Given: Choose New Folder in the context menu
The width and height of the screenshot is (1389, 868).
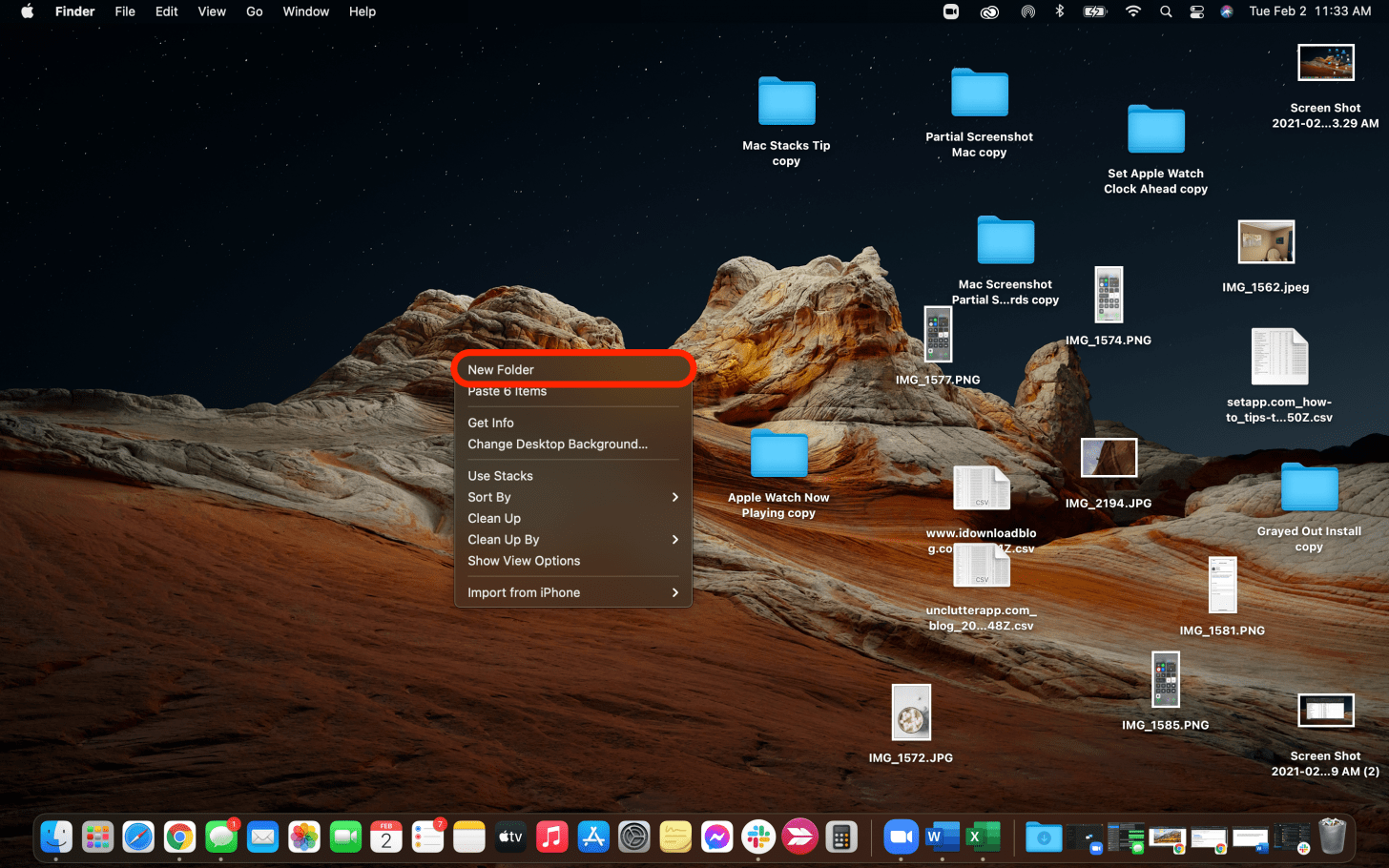Looking at the screenshot, I should [x=501, y=370].
